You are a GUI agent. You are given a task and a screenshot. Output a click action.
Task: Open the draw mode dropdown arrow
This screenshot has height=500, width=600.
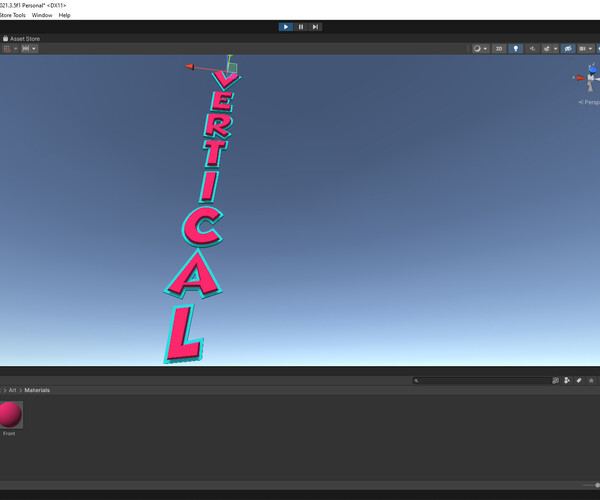click(485, 49)
